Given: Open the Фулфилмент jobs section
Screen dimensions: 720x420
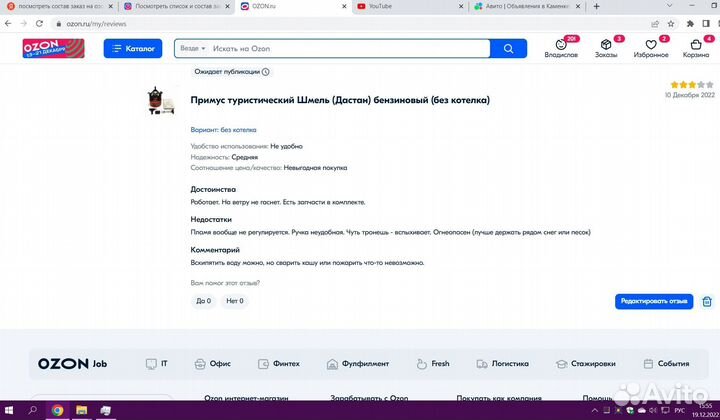Looking at the screenshot, I should [x=358, y=364].
